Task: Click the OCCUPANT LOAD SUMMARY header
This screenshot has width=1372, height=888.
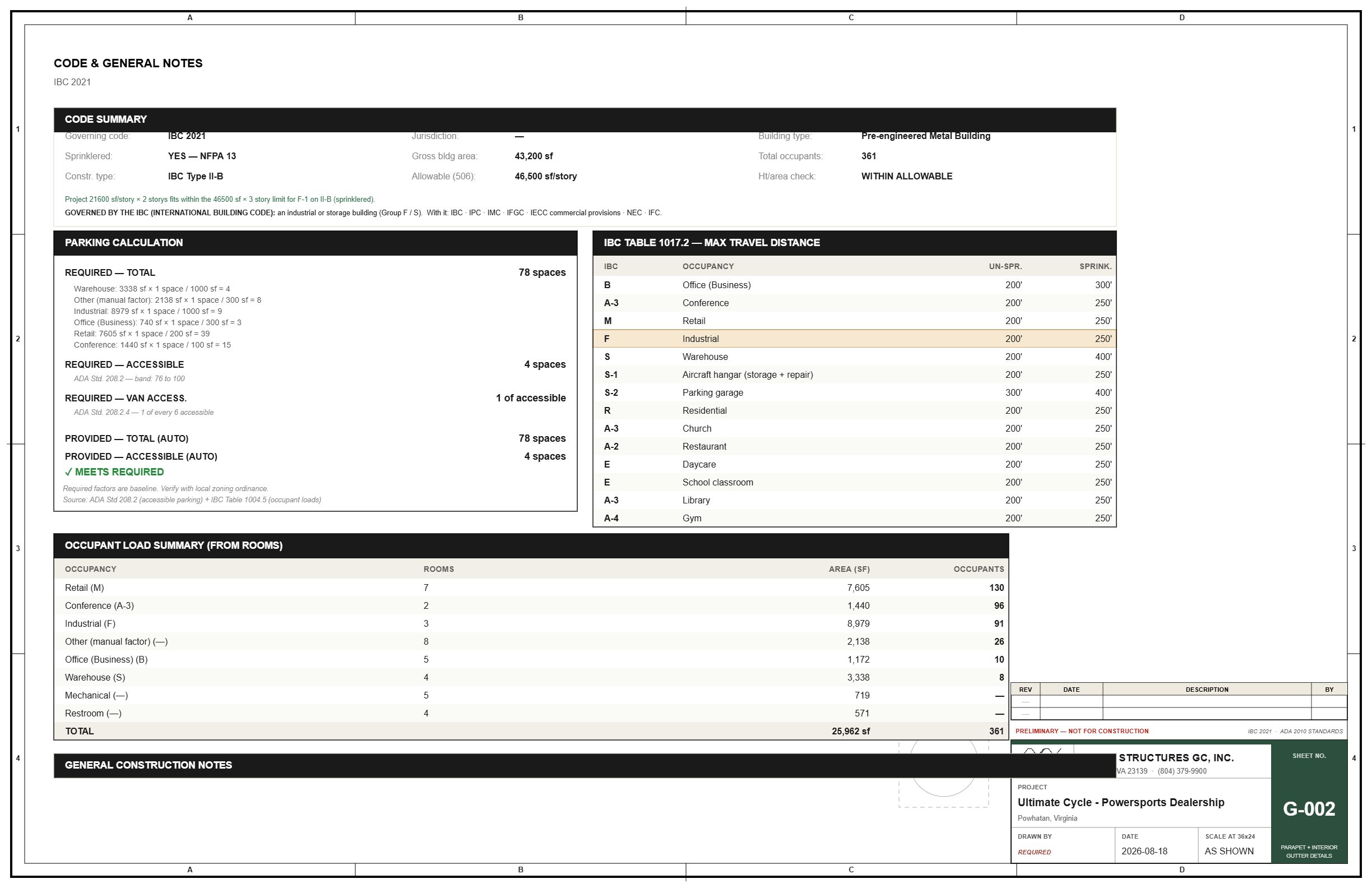Action: click(531, 545)
